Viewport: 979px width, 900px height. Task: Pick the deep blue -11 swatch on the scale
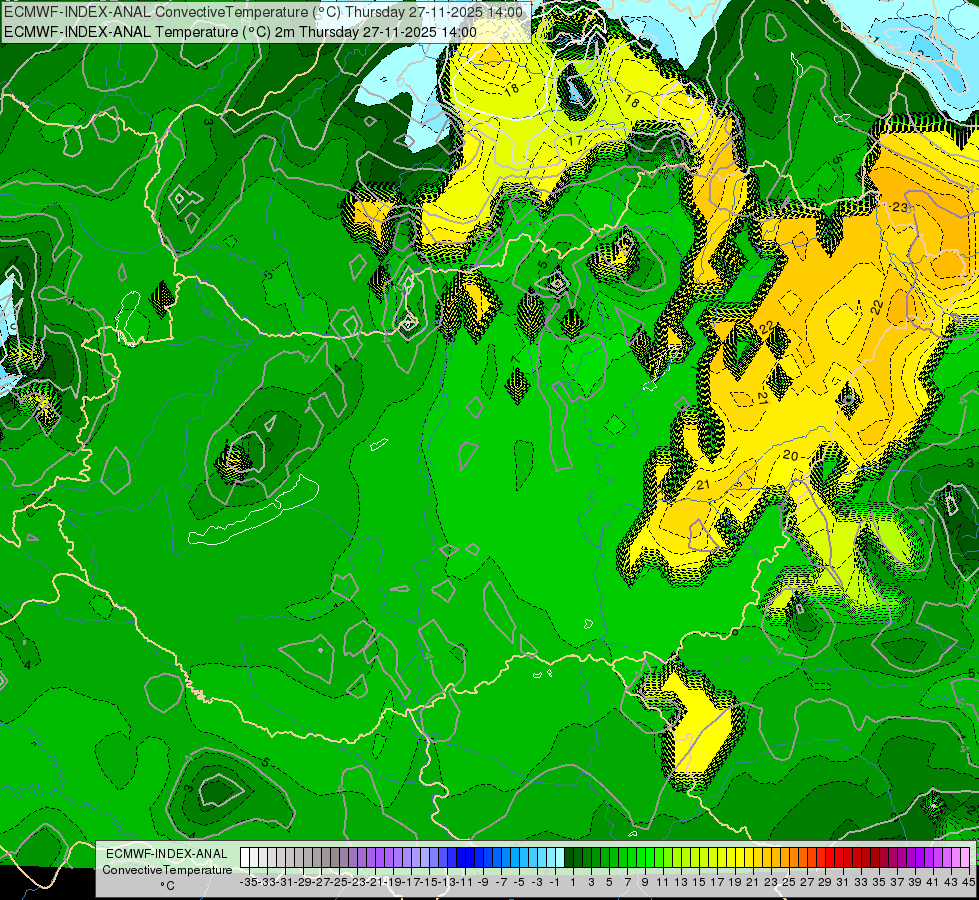[461, 858]
